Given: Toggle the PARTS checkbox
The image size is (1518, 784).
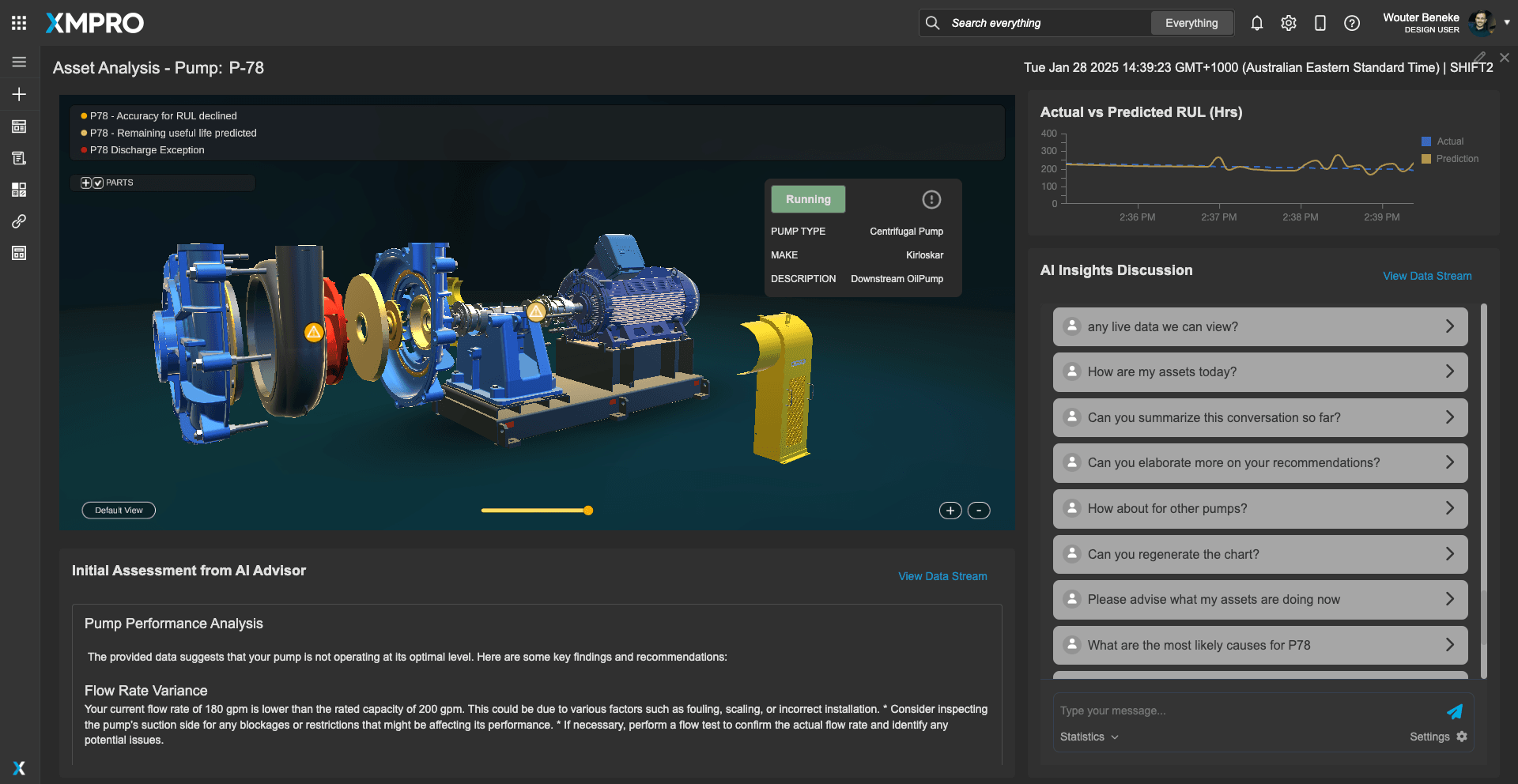Looking at the screenshot, I should click(x=98, y=183).
